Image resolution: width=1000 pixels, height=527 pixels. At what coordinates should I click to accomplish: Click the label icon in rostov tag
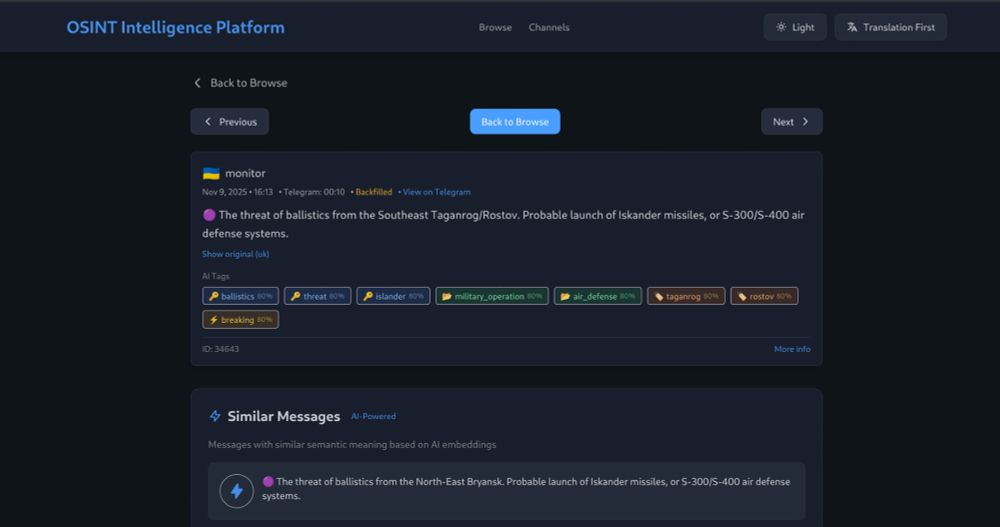[742, 296]
